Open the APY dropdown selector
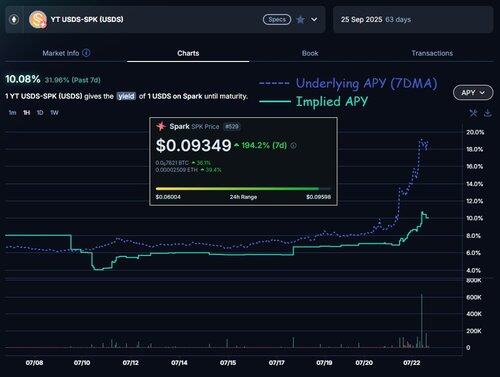This screenshot has width=500, height=377. pos(473,93)
